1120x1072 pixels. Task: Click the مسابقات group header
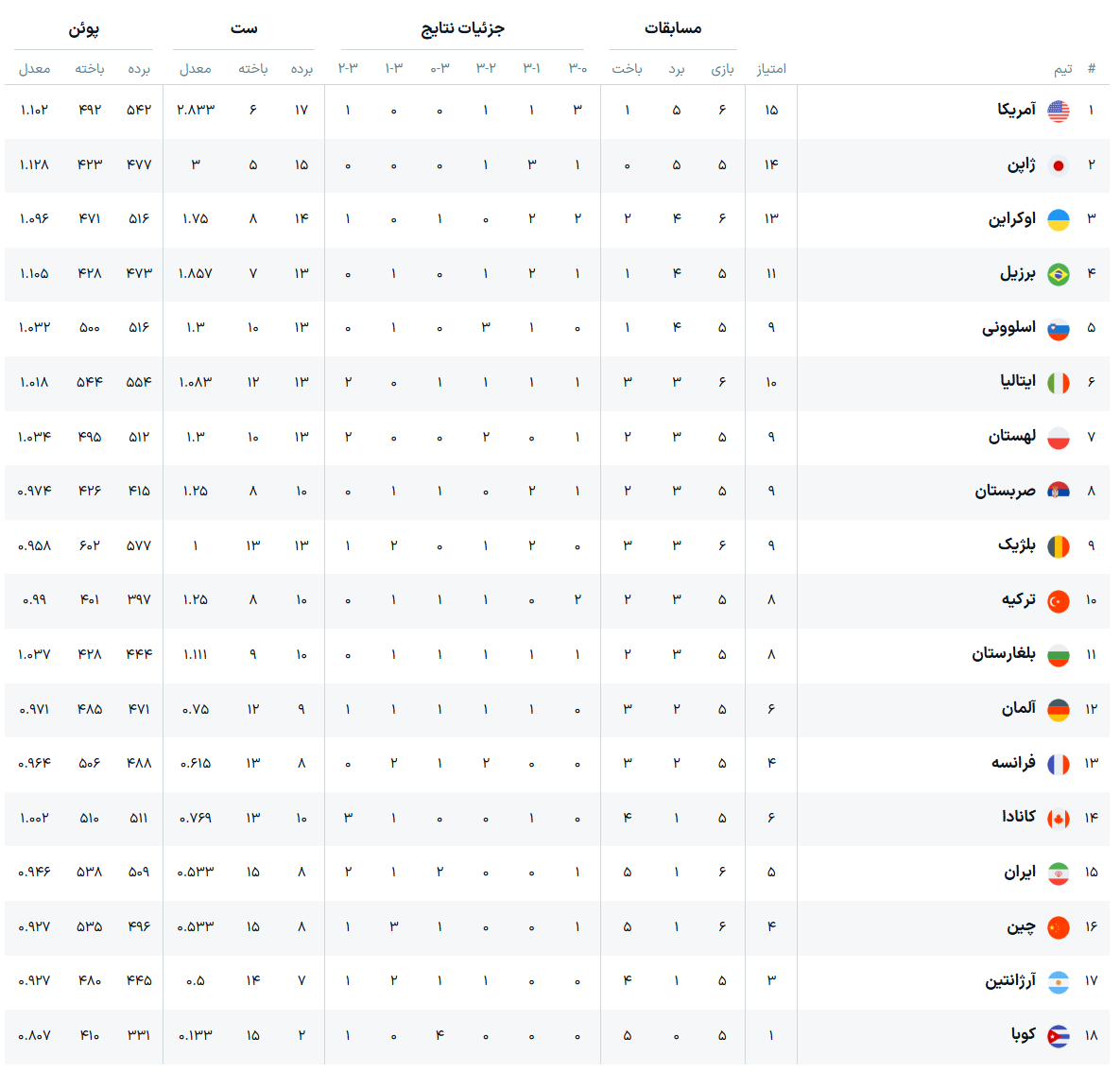click(673, 28)
